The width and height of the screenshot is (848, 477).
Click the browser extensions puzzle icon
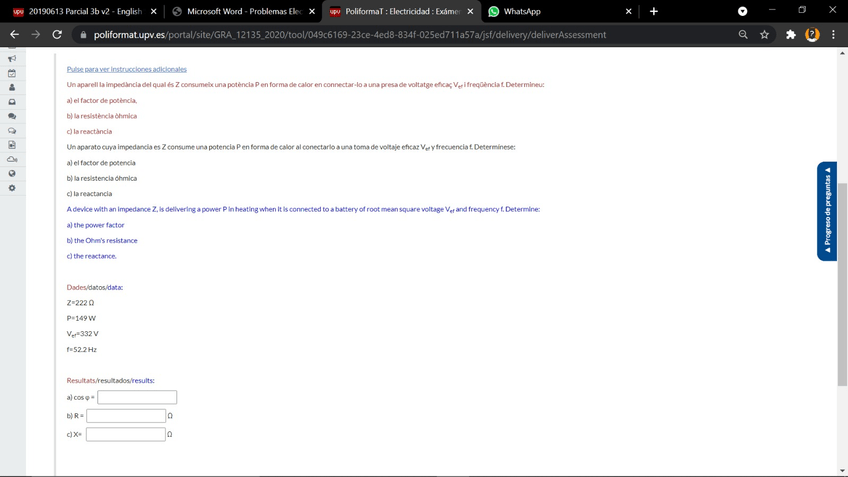point(789,35)
